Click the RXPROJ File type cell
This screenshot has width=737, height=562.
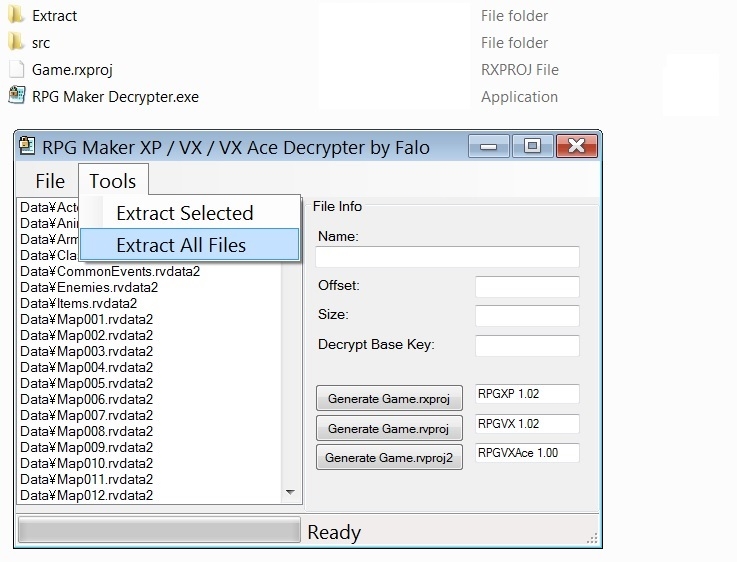pyautogui.click(x=520, y=70)
